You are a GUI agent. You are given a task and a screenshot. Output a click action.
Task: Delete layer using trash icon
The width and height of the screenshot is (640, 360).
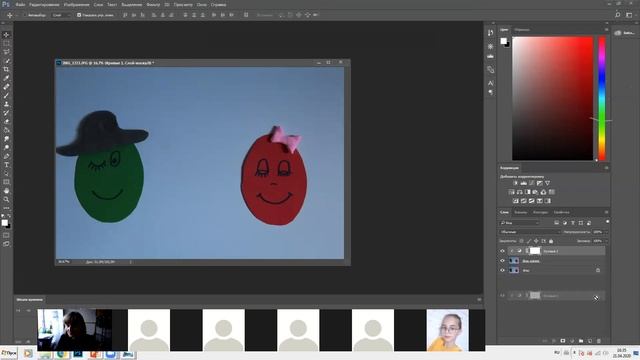coord(599,340)
